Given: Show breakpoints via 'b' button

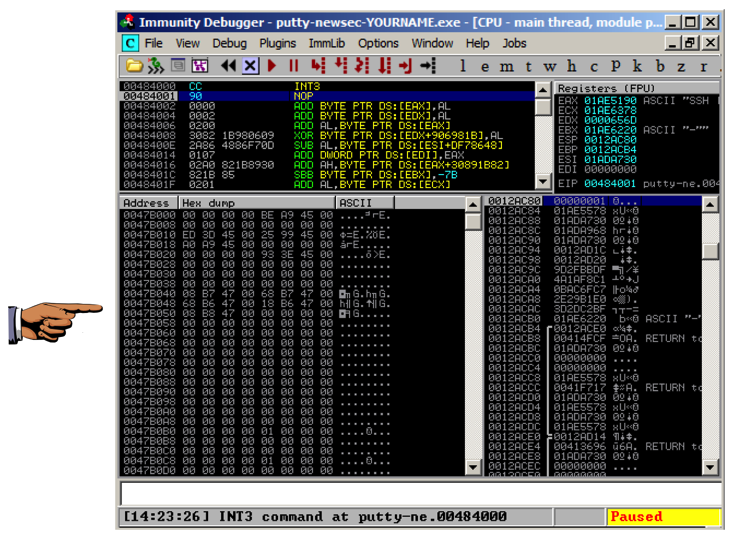Looking at the screenshot, I should pyautogui.click(x=660, y=66).
